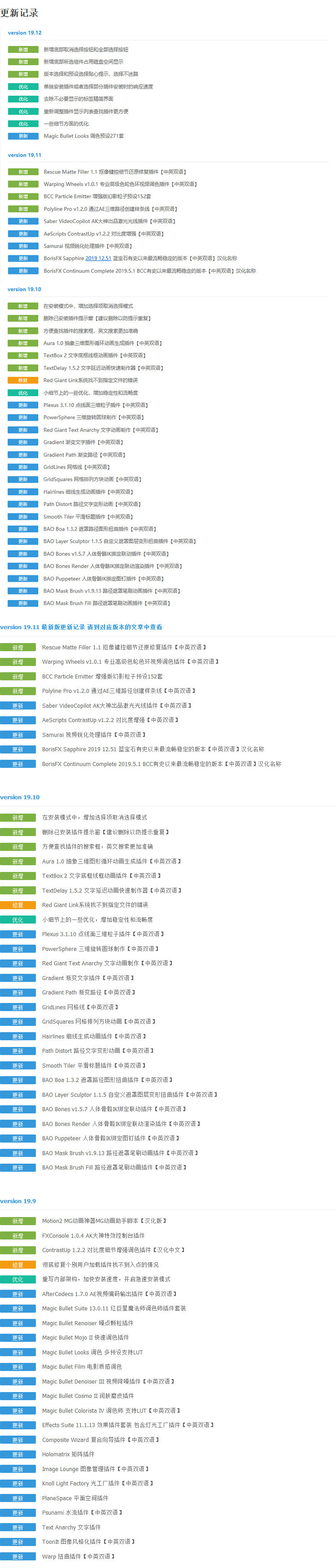The image size is (336, 1568).
Task: Click row 'Magic Bullet Film 电影质感调色'
Action: [x=82, y=1367]
